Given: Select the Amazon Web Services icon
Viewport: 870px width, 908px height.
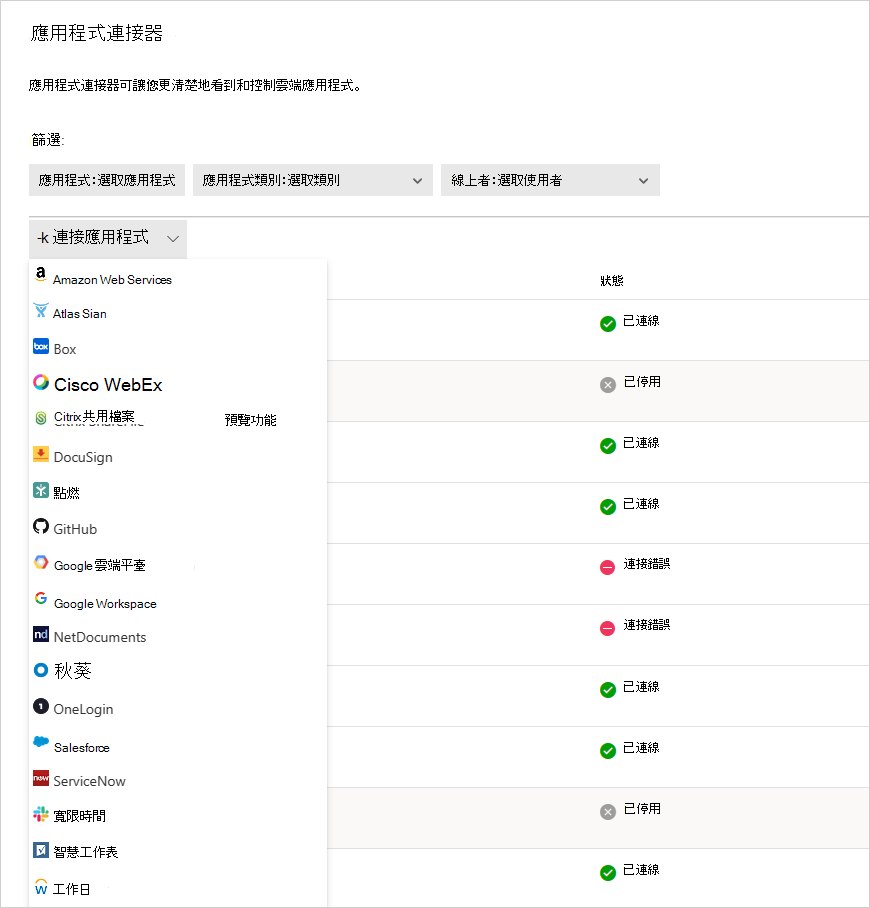Looking at the screenshot, I should pos(39,273).
